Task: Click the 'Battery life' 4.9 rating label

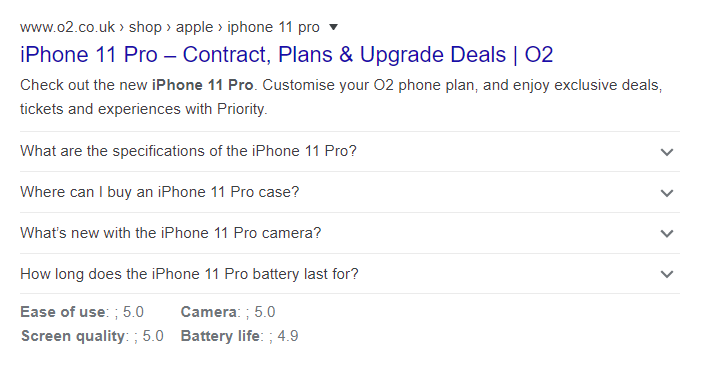Action: coord(220,336)
